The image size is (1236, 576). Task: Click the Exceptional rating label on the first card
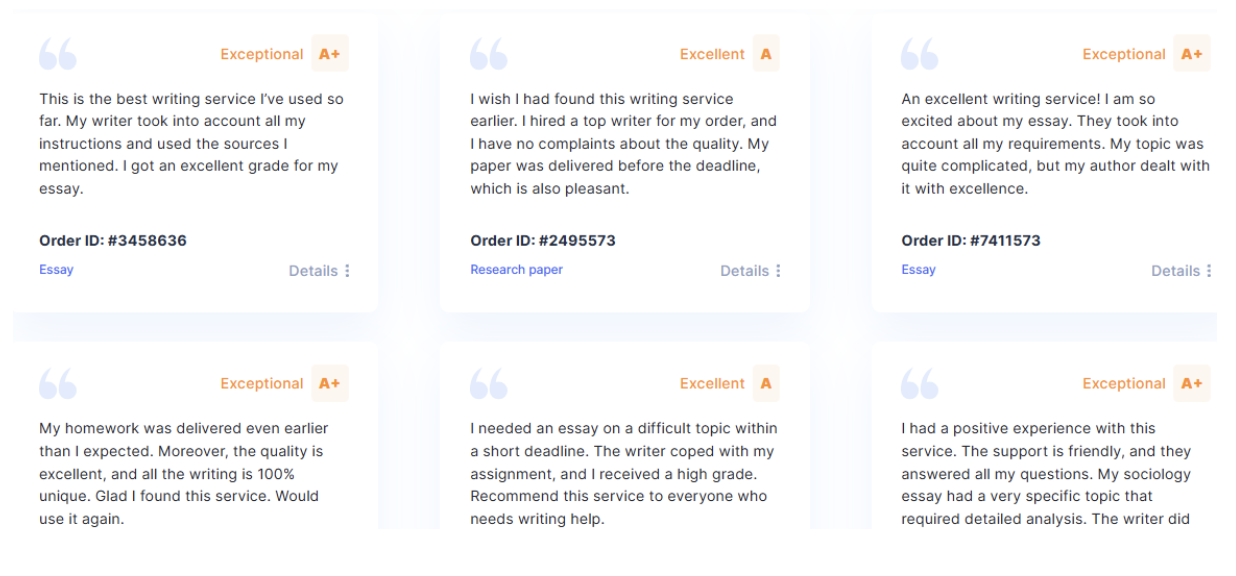tap(262, 54)
